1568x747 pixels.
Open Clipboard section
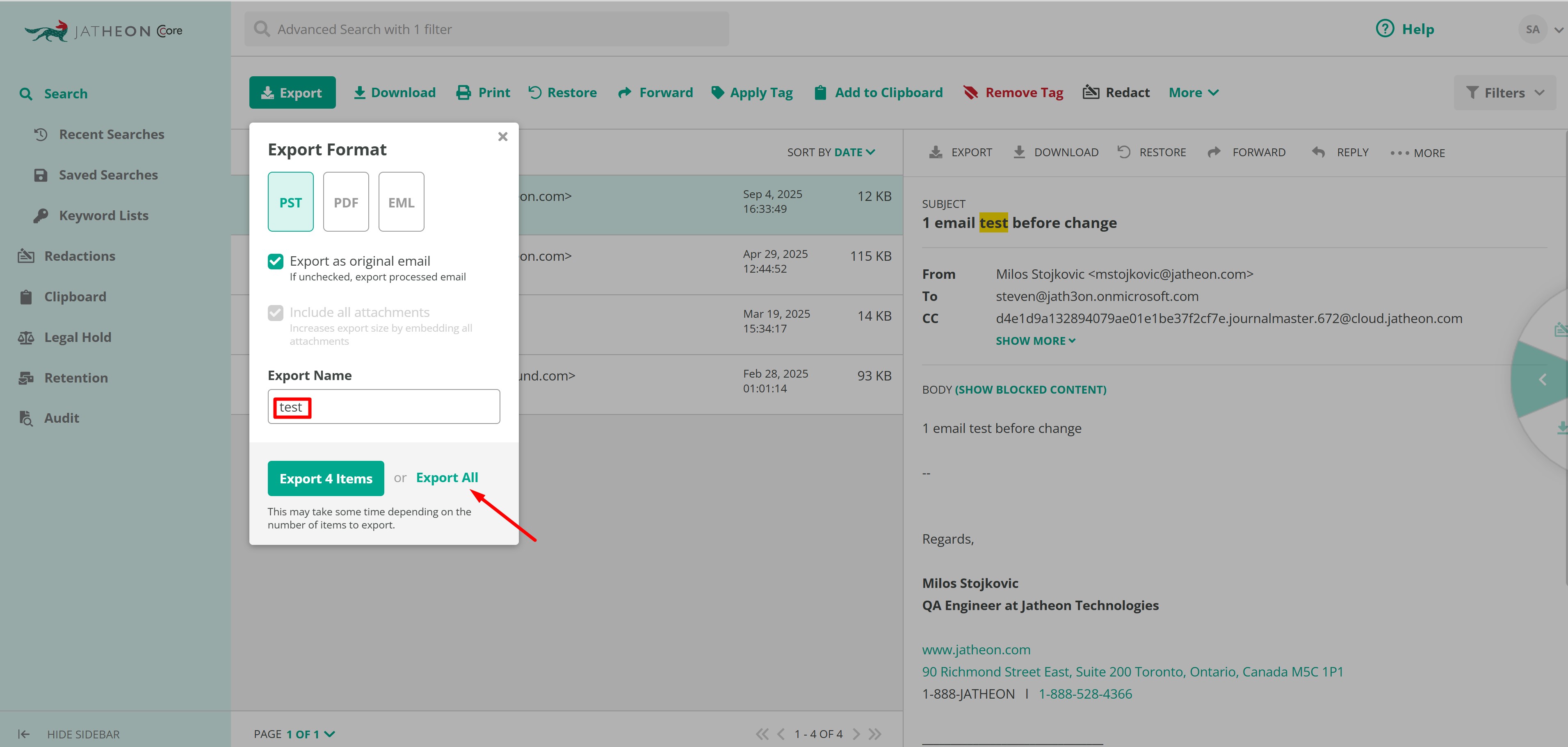tap(63, 297)
